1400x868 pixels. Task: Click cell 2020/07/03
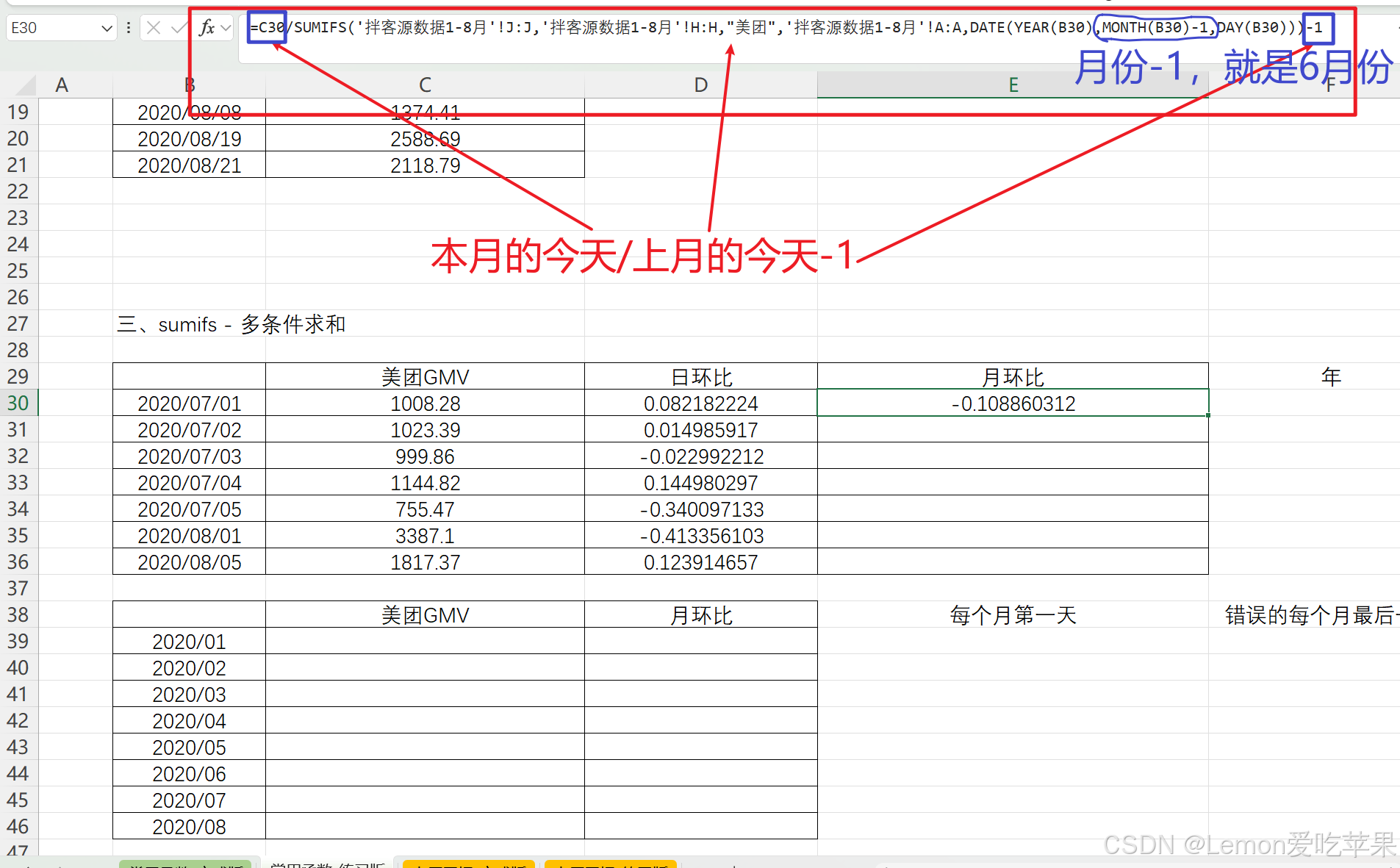click(x=189, y=456)
